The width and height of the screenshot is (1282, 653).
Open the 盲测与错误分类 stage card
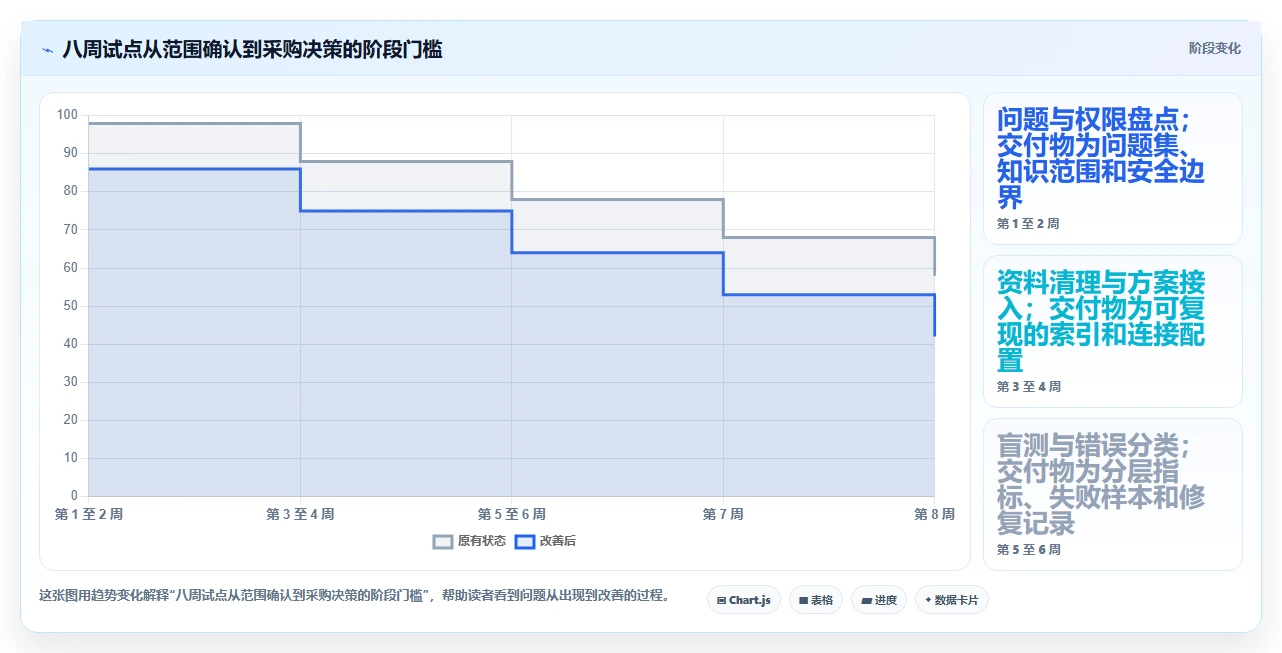coord(1112,494)
